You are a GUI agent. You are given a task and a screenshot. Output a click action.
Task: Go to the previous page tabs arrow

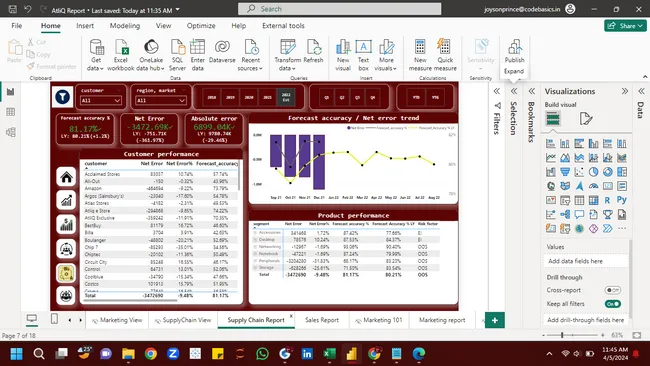coord(70,320)
